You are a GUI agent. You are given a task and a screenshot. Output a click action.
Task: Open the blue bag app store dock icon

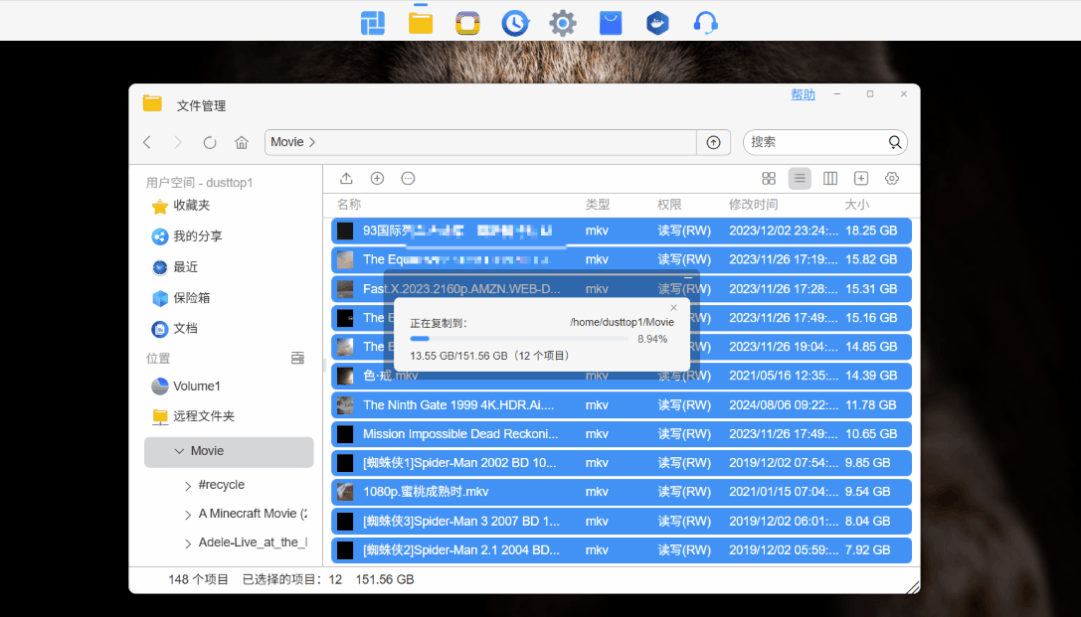[610, 23]
